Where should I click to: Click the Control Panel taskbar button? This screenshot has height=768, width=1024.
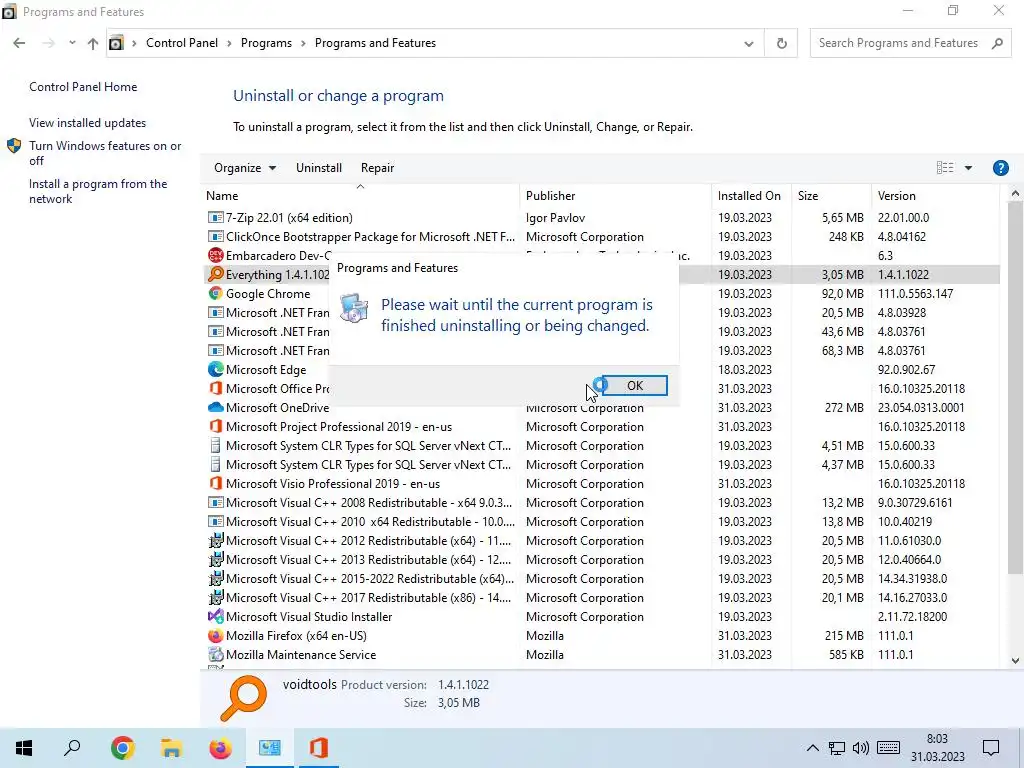270,748
